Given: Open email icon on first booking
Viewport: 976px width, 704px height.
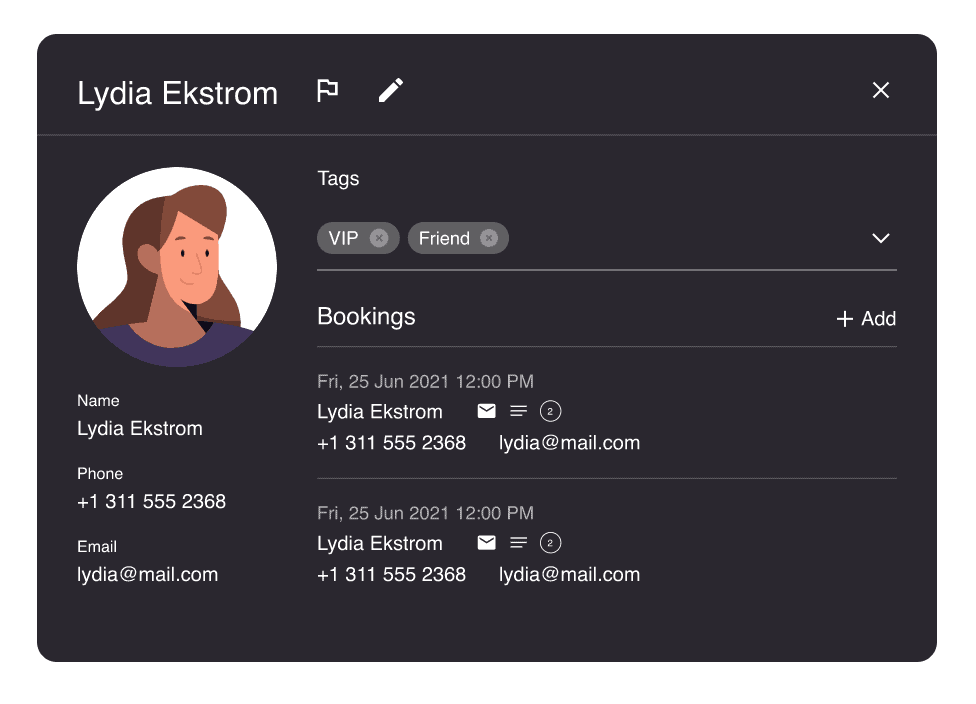Looking at the screenshot, I should tap(487, 411).
